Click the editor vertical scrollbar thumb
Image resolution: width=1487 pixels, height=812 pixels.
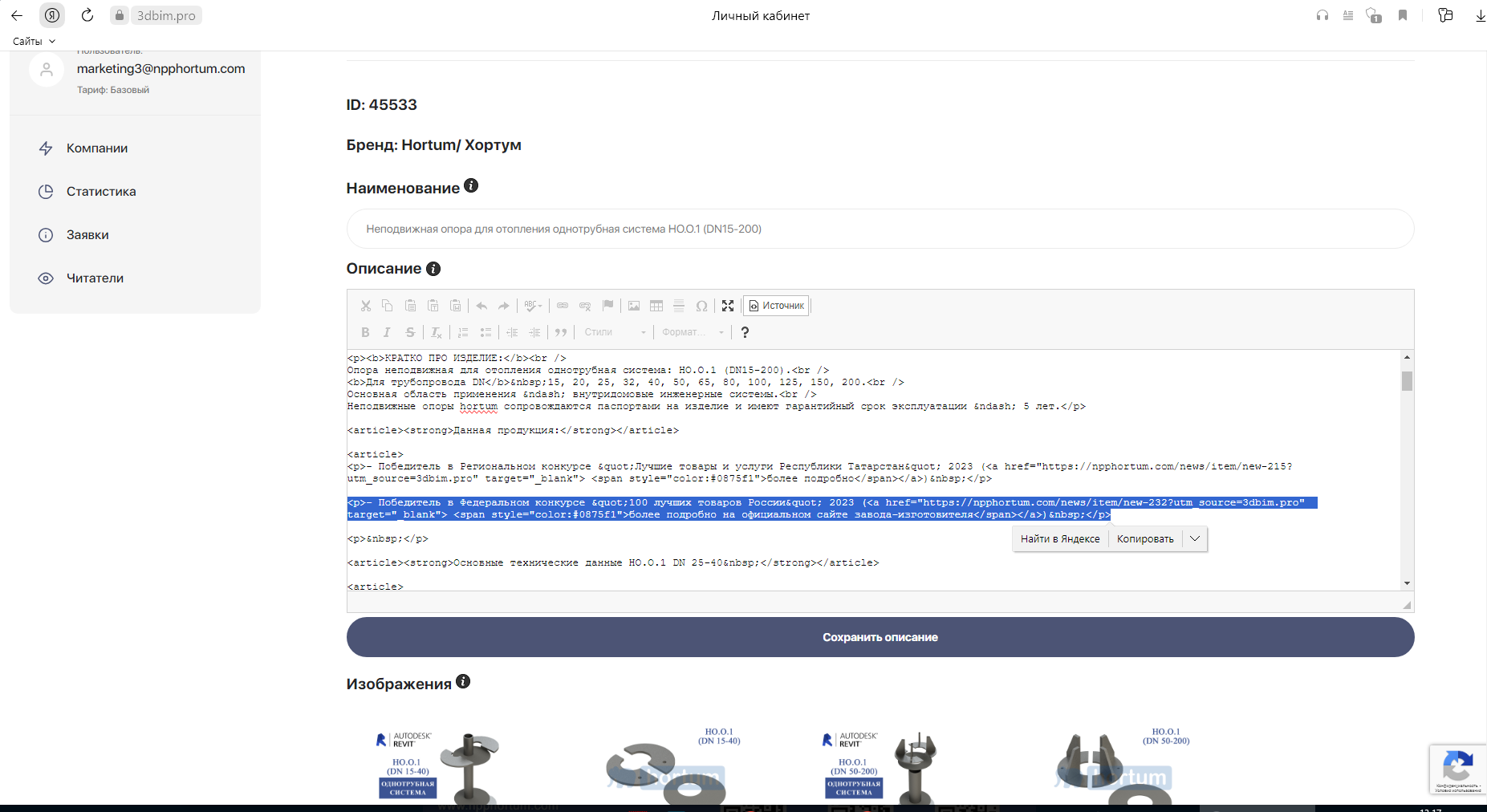click(x=1407, y=380)
